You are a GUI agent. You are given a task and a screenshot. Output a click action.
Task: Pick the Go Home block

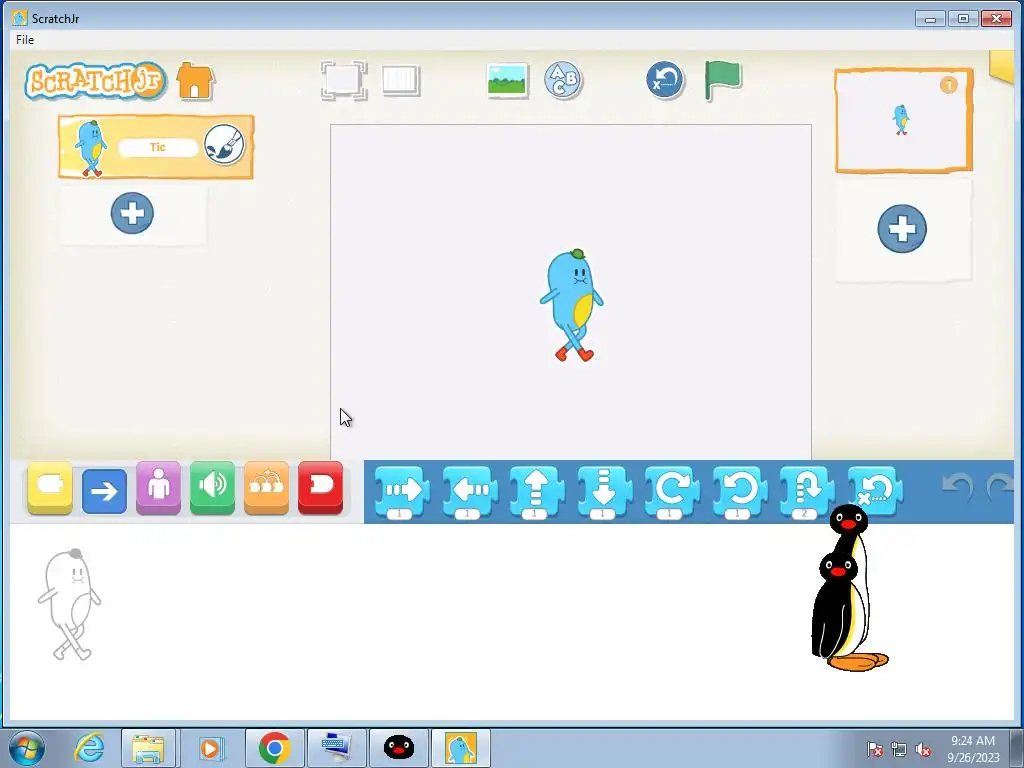[x=875, y=490]
